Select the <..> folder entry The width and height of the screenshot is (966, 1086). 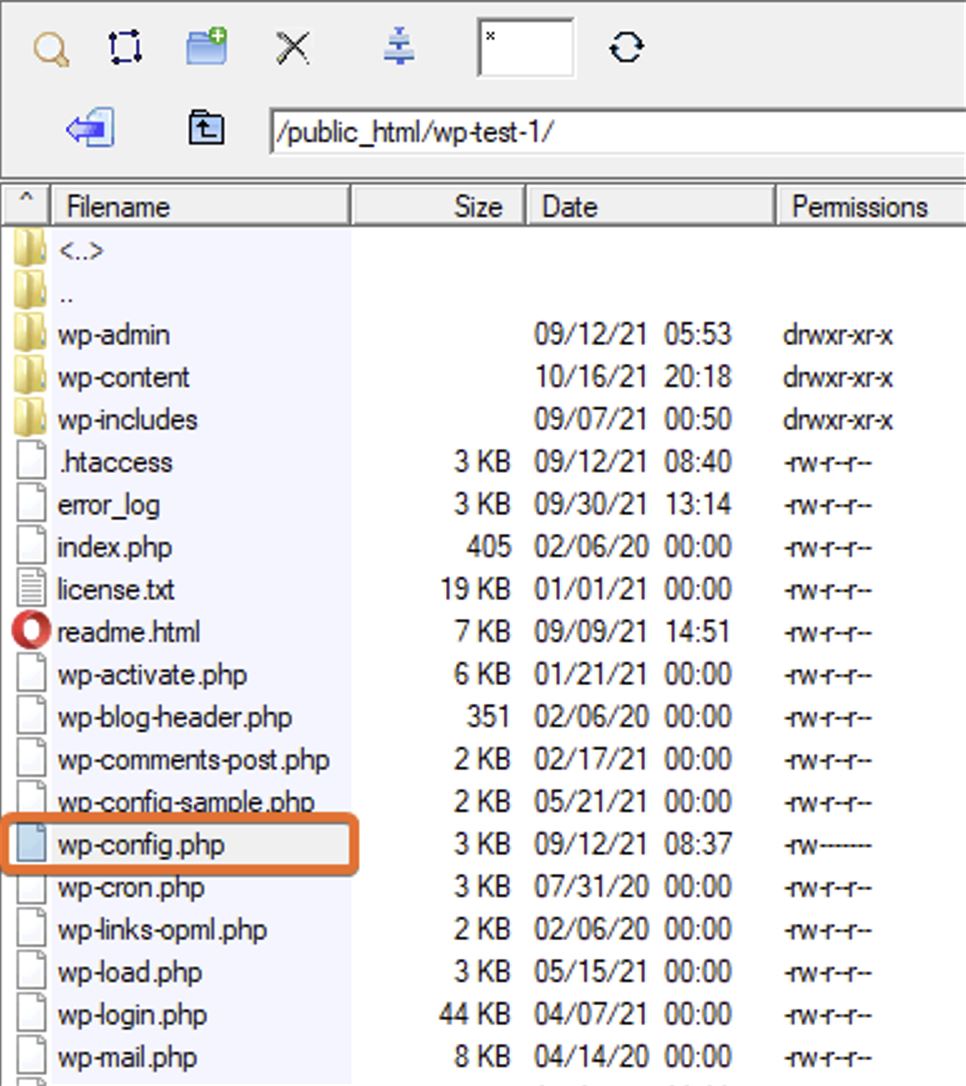pyautogui.click(x=81, y=251)
